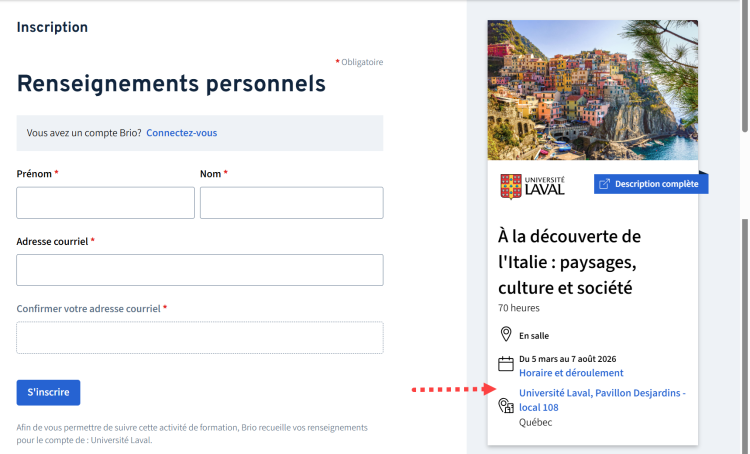Image resolution: width=750 pixels, height=454 pixels.
Task: Click the calendar icon beside the dates
Action: (506, 364)
